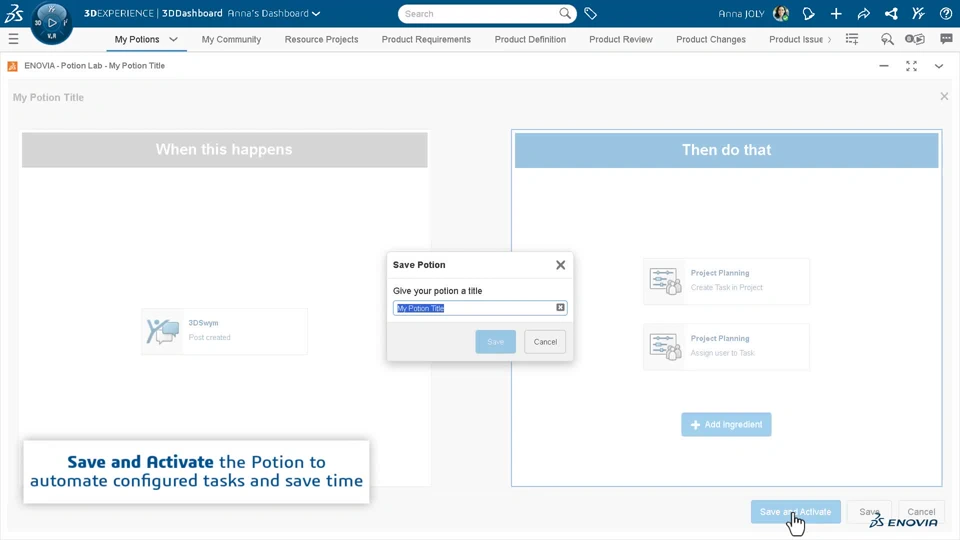Image resolution: width=960 pixels, height=540 pixels.
Task: Click the bottom Cancel button
Action: pos(921,512)
